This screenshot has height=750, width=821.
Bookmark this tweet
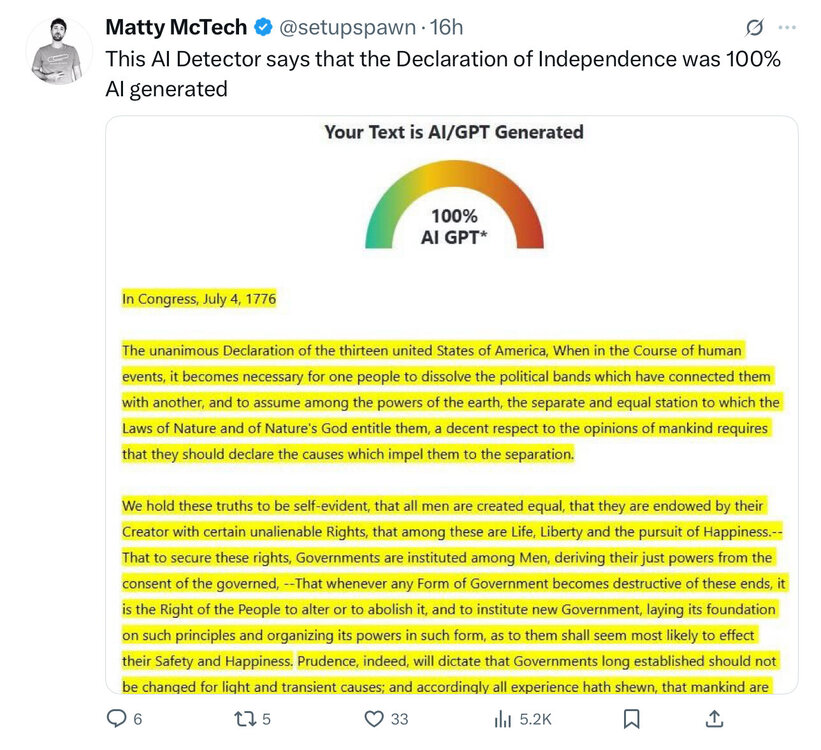(631, 718)
